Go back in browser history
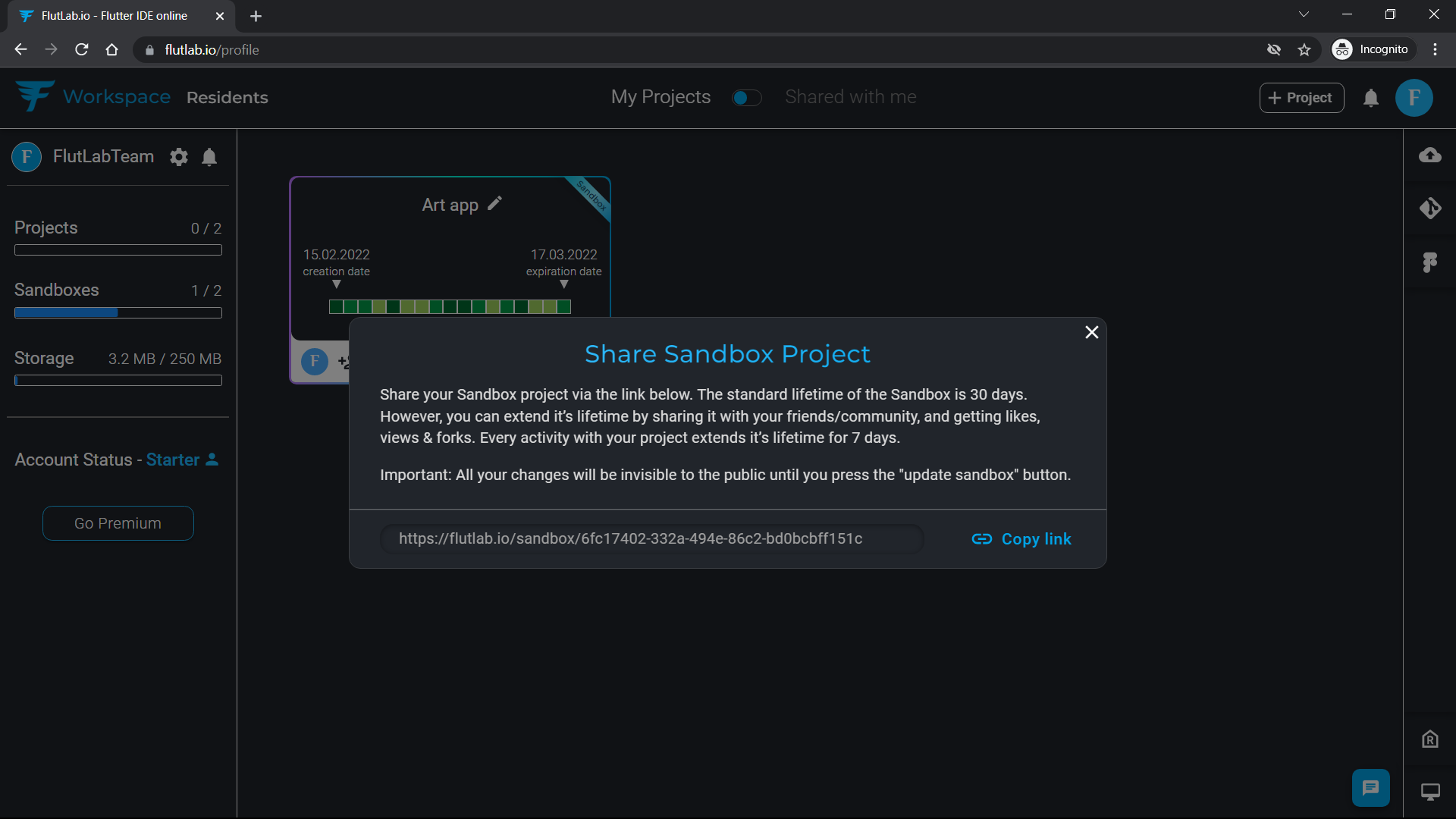 click(x=20, y=50)
